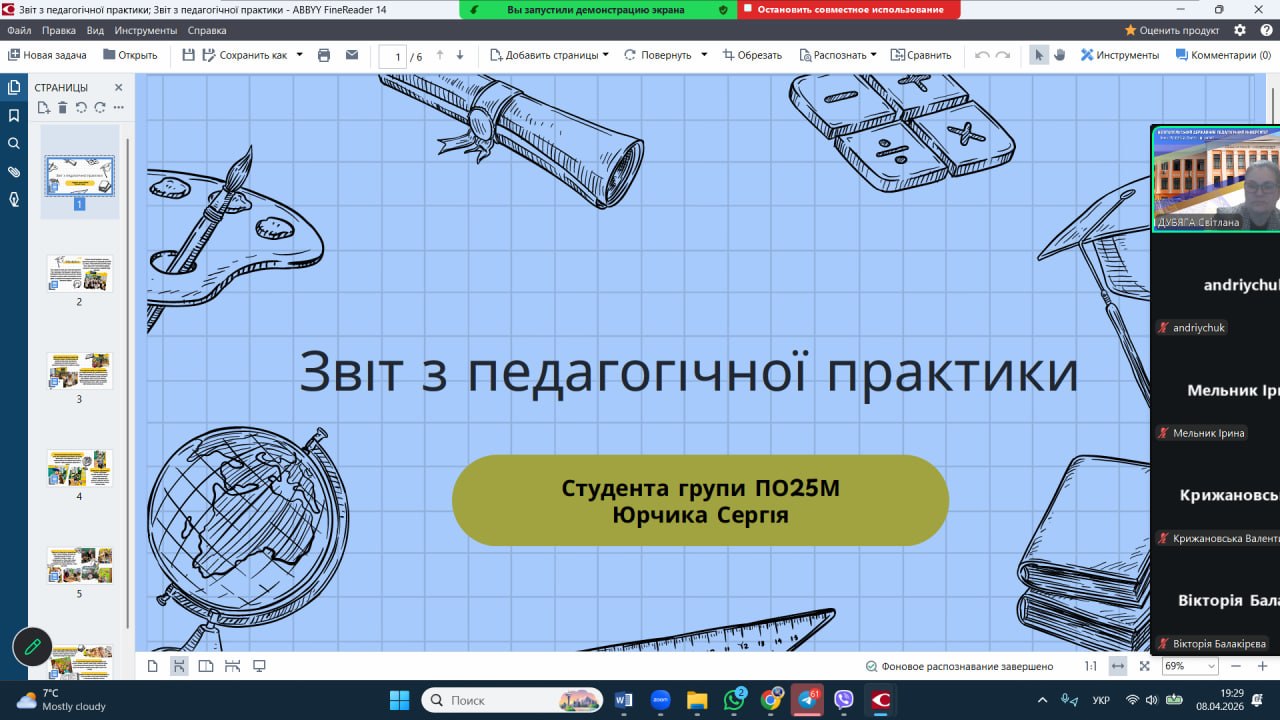This screenshot has height=720, width=1280.
Task: Open the Search panel in left sidebar
Action: (x=14, y=144)
